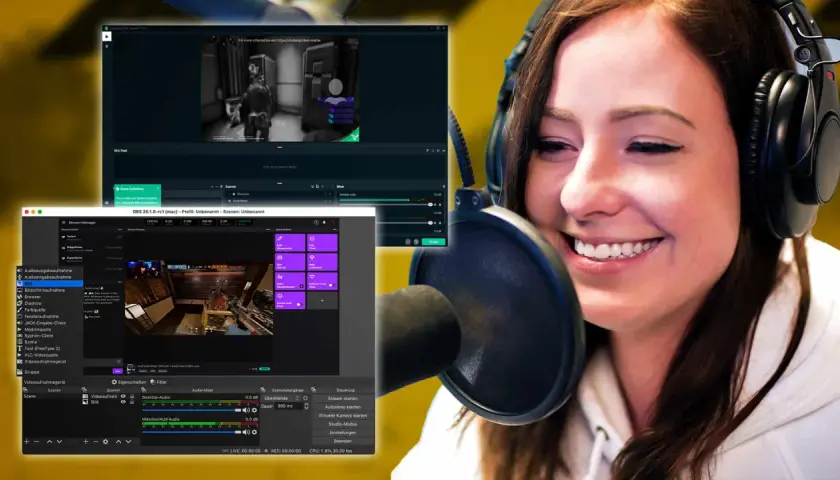
Task: Open the Desktop-Audio settings gear
Action: pyautogui.click(x=254, y=410)
